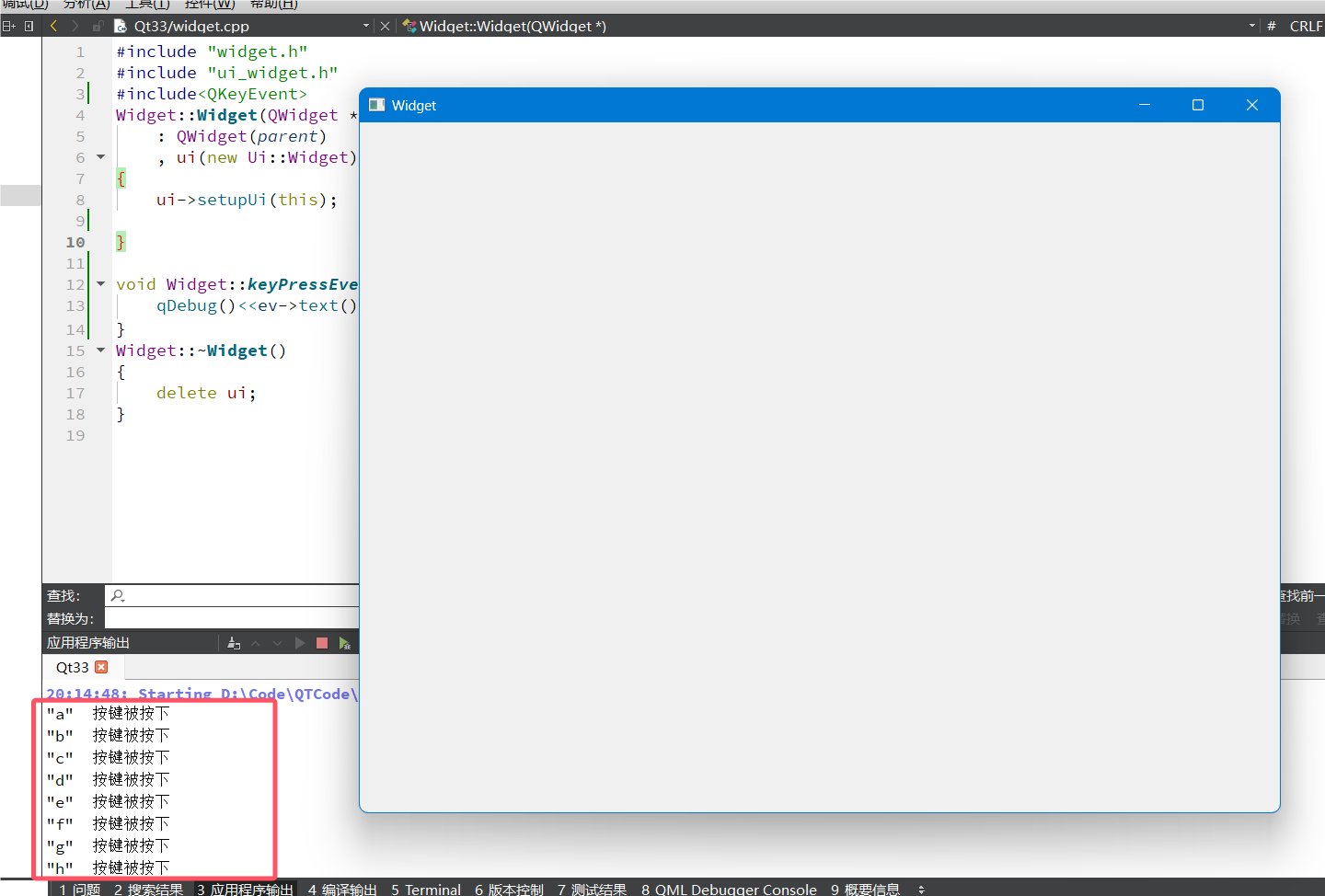Maximize the Widget window
The width and height of the screenshot is (1325, 896).
(1198, 105)
